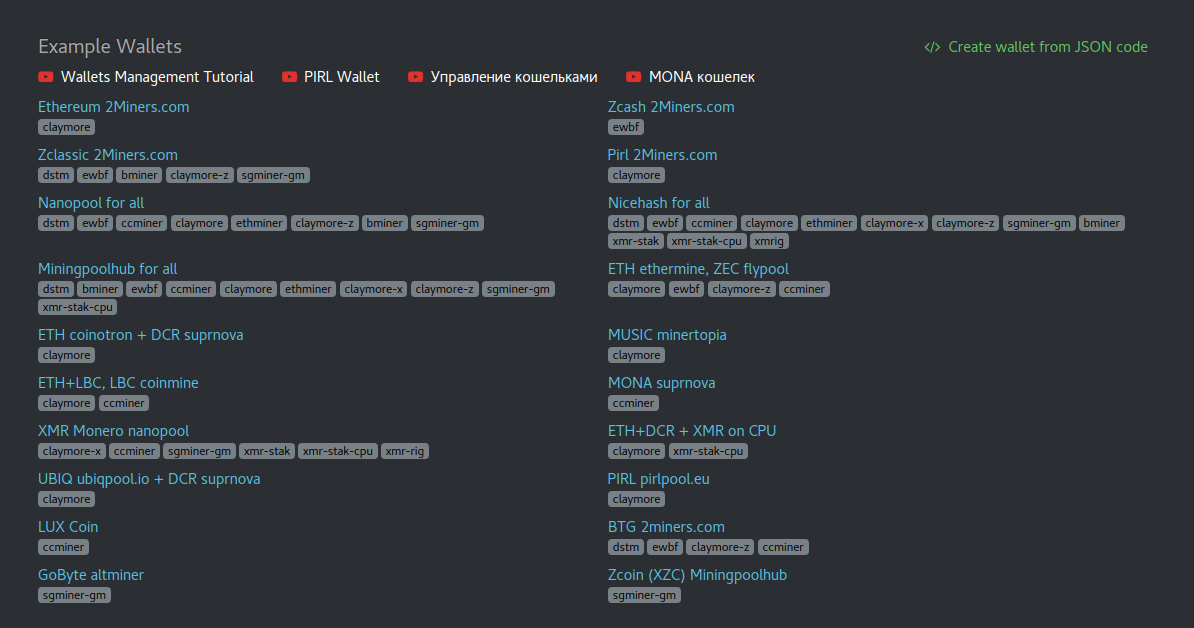Image resolution: width=1194 pixels, height=628 pixels.
Task: Select the Zcash 2Miners.com wallet link
Action: coord(671,107)
